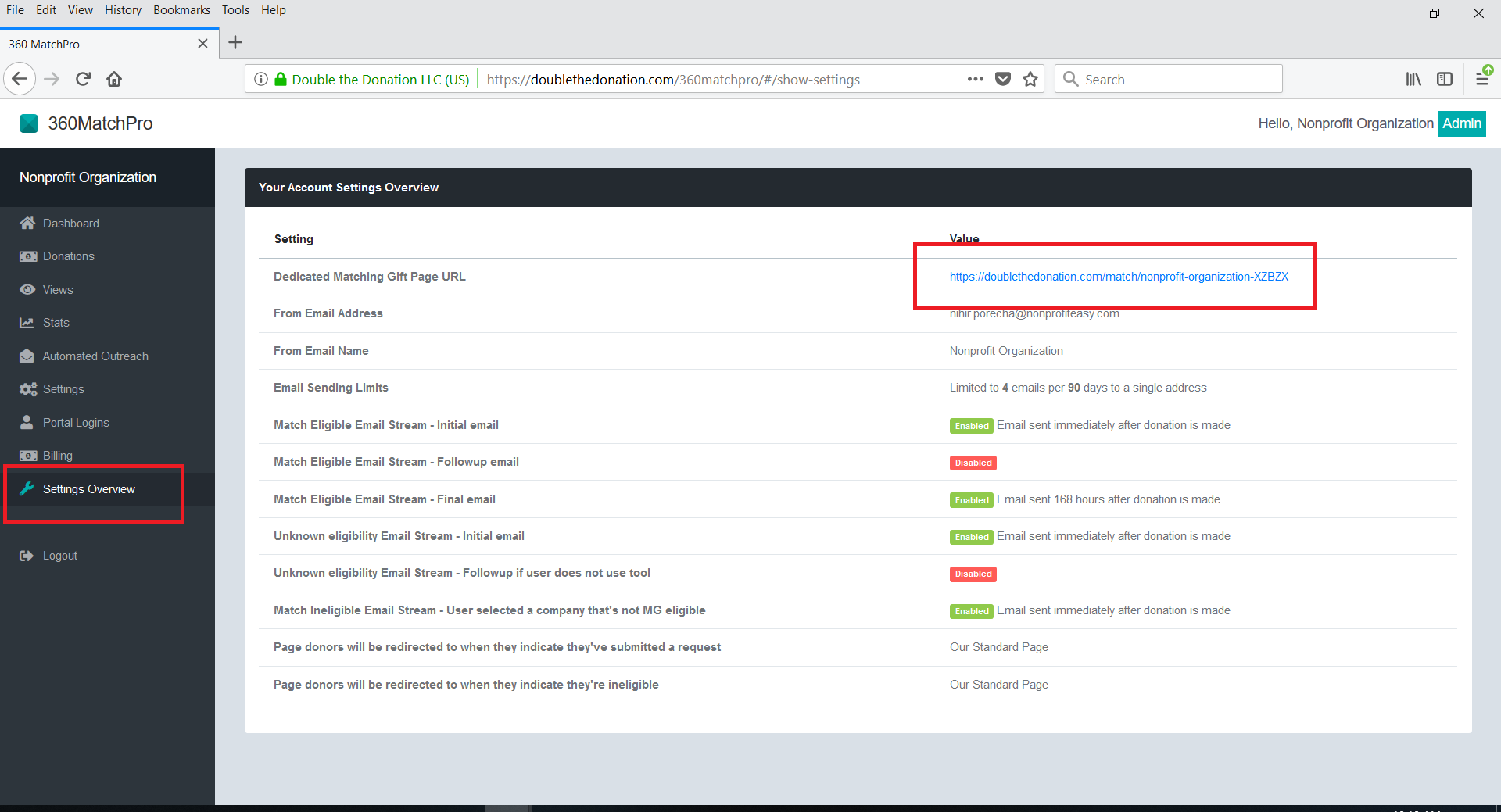
Task: Click the Portal Logins user icon
Action: coord(27,423)
